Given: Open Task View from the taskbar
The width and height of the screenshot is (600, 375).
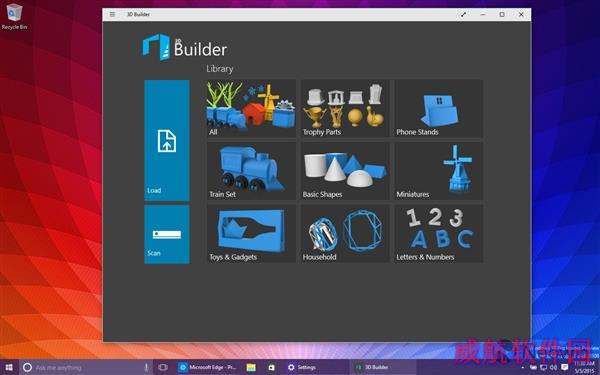Looking at the screenshot, I should point(163,368).
